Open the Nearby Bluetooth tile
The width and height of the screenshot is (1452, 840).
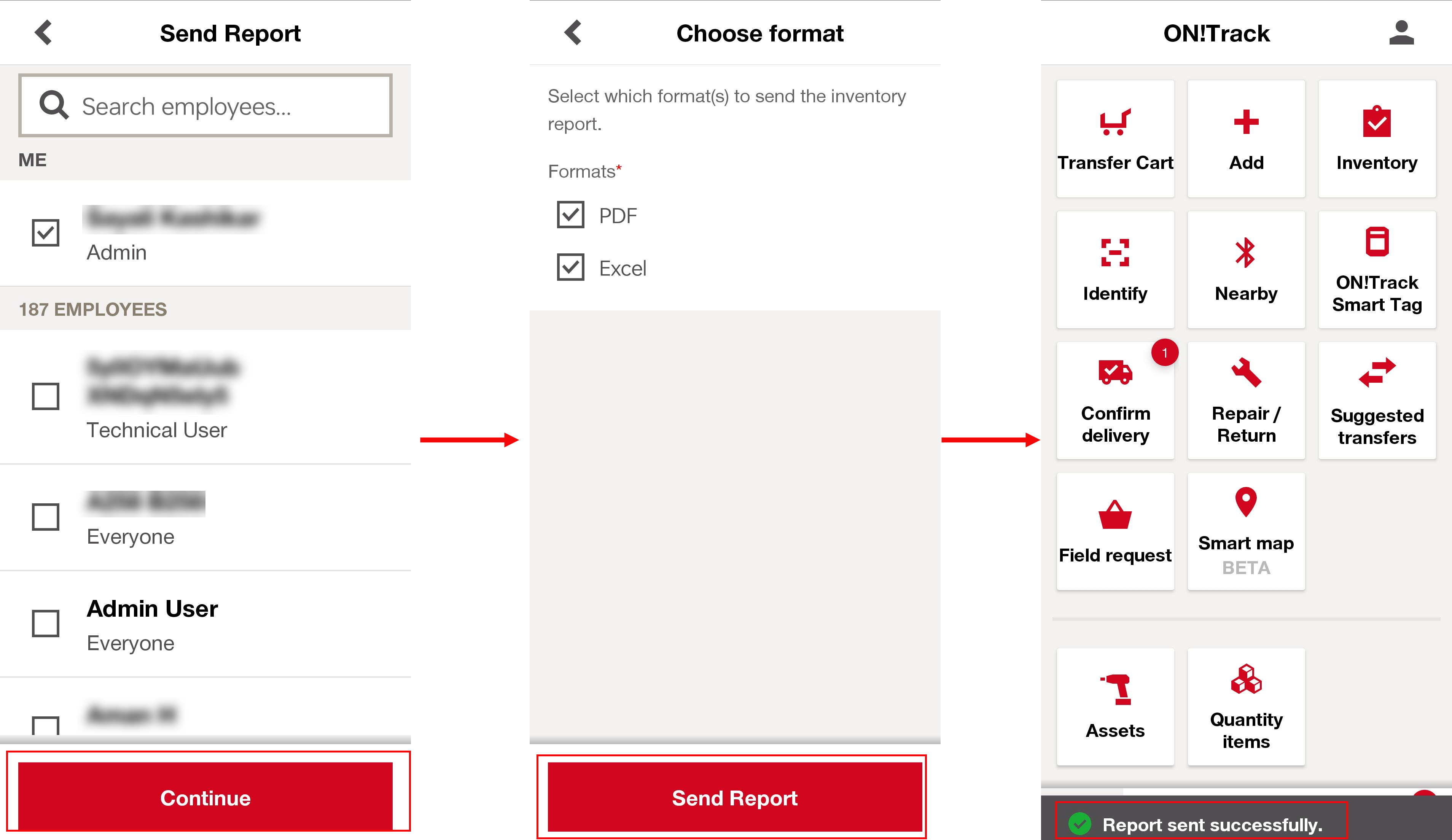pos(1246,270)
